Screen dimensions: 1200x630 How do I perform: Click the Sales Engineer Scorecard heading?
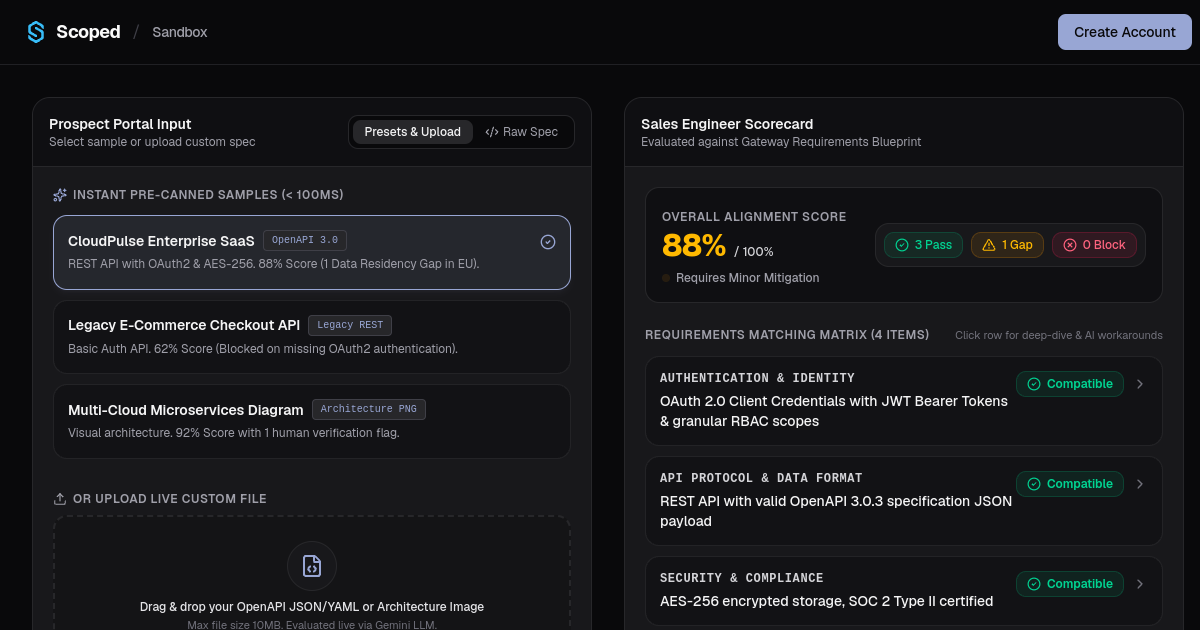tap(727, 124)
